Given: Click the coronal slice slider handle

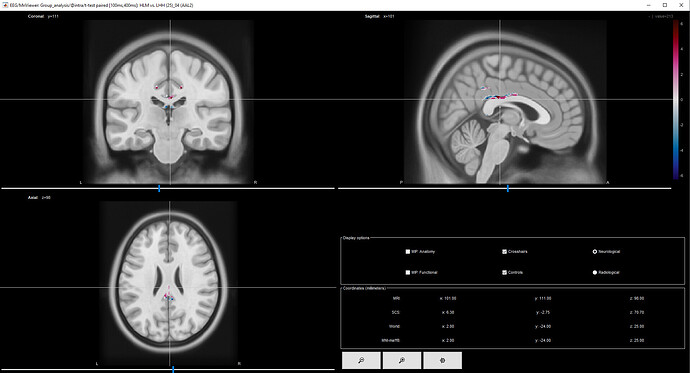Looking at the screenshot, I should point(159,188).
